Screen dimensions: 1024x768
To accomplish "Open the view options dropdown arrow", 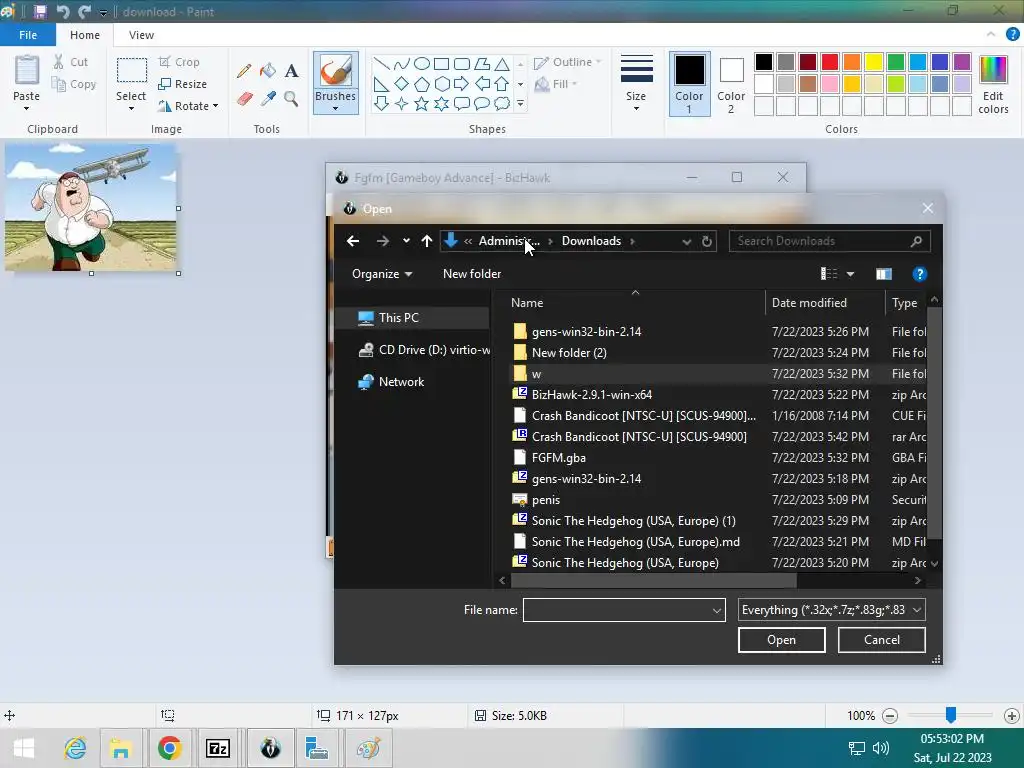I will pos(850,274).
